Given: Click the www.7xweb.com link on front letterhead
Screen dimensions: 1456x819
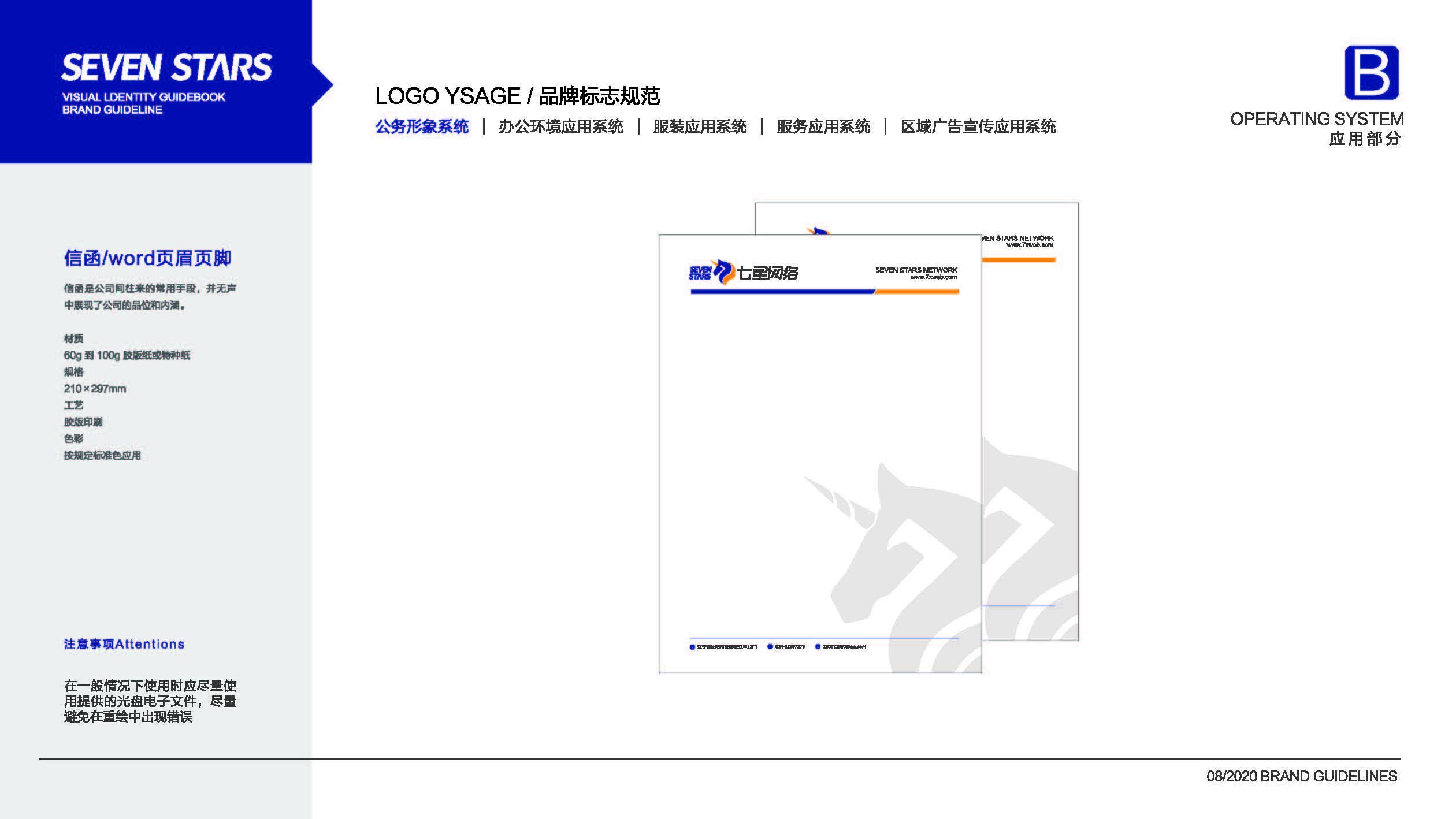Looking at the screenshot, I should [x=933, y=277].
